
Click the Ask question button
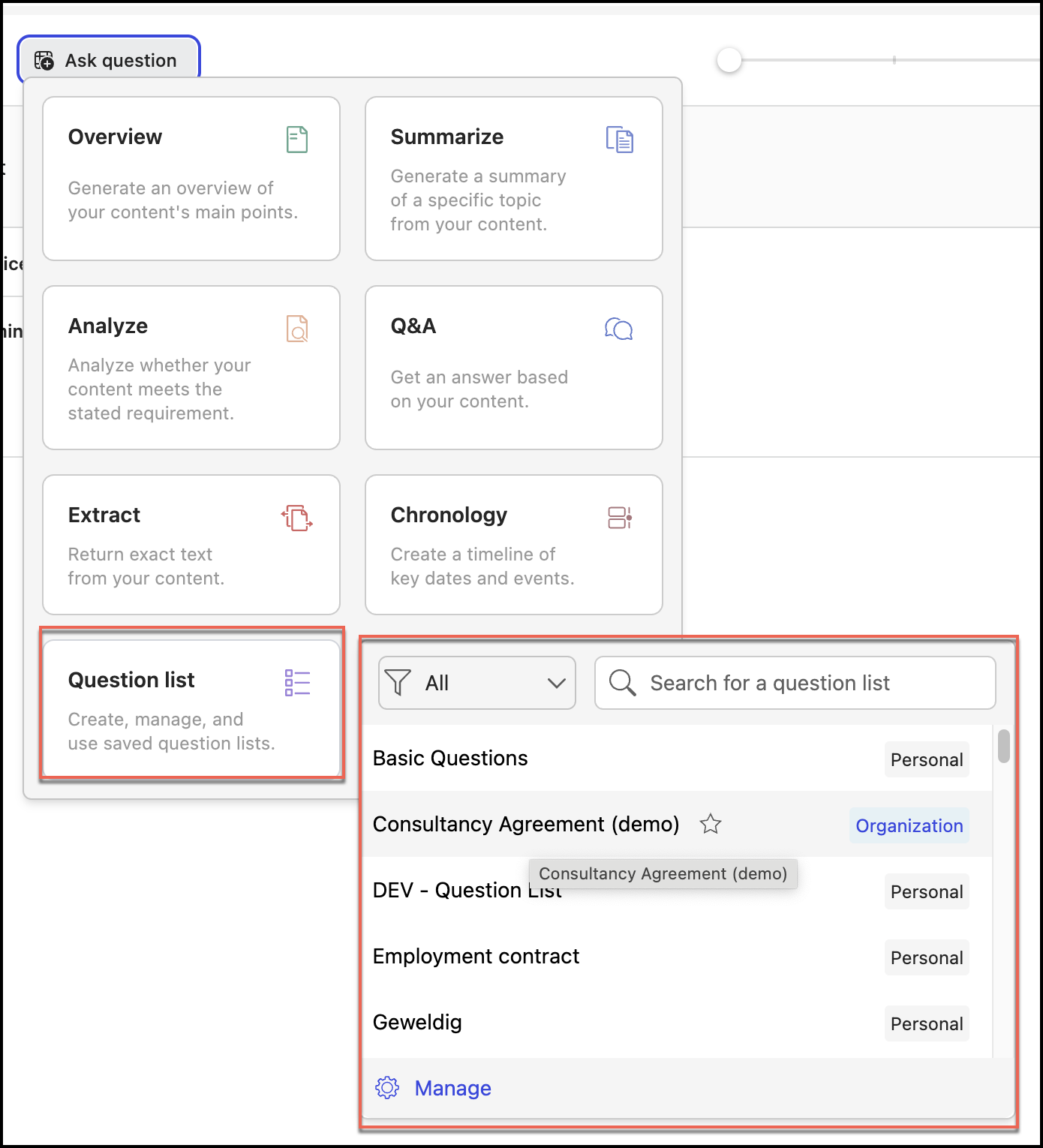(x=109, y=60)
